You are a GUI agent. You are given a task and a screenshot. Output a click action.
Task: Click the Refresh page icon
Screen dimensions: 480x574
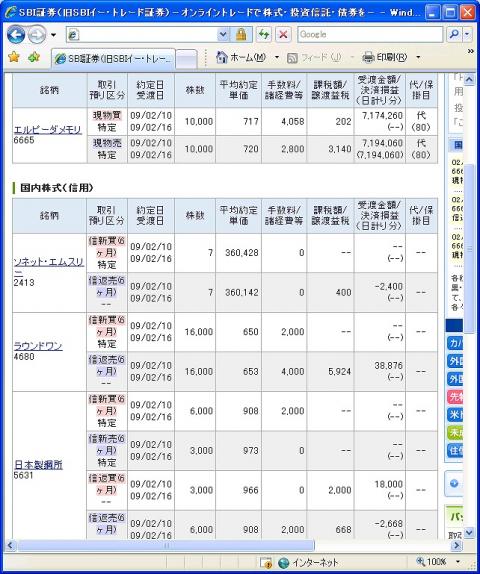[264, 35]
